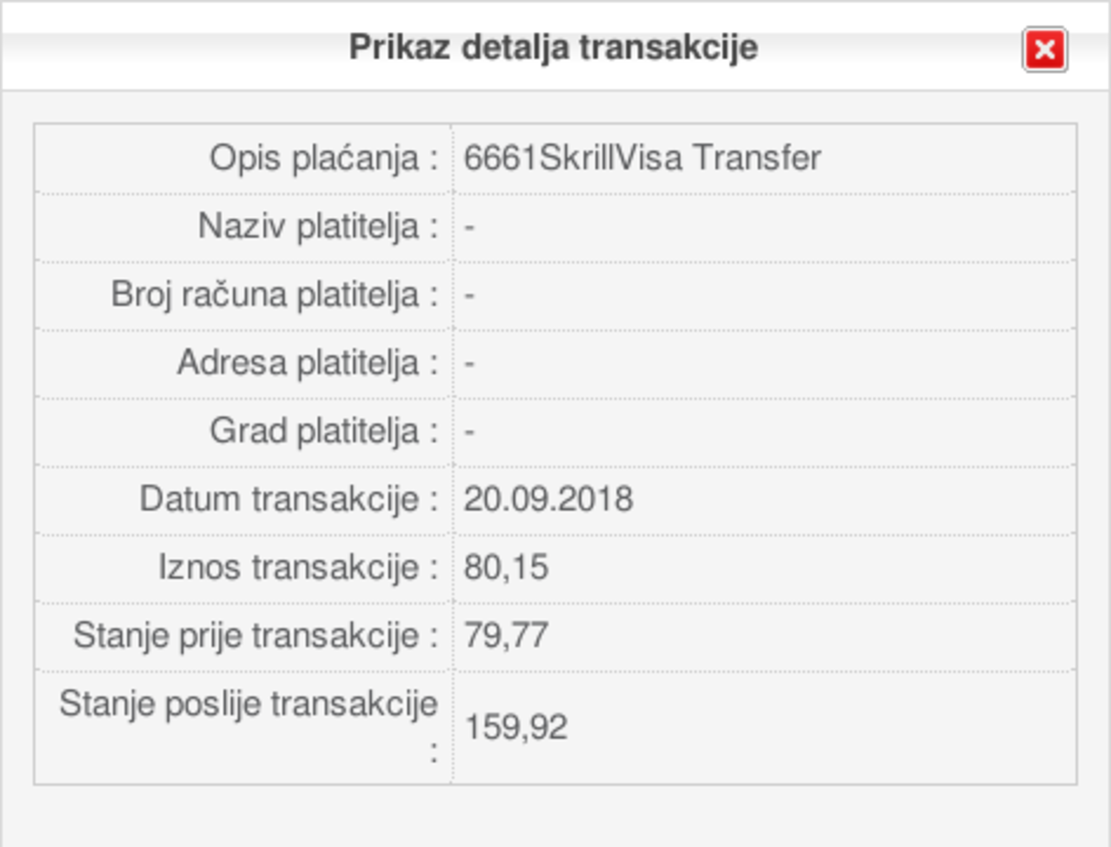Screen dimensions: 1111x847
Task: Select the post-transaction balance 159,92
Action: (x=516, y=726)
